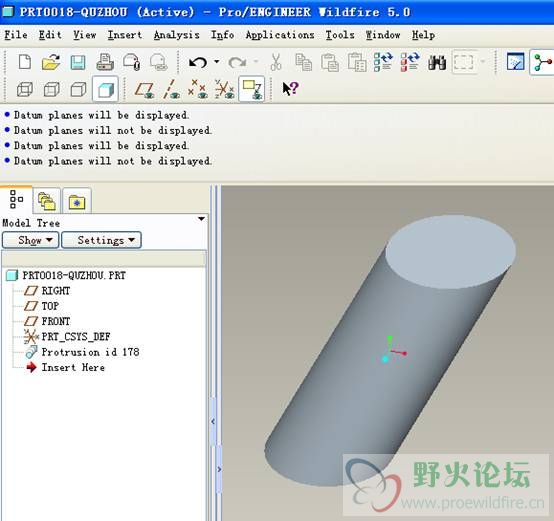The height and width of the screenshot is (521, 554).
Task: Open Tools menu
Action: click(x=340, y=35)
